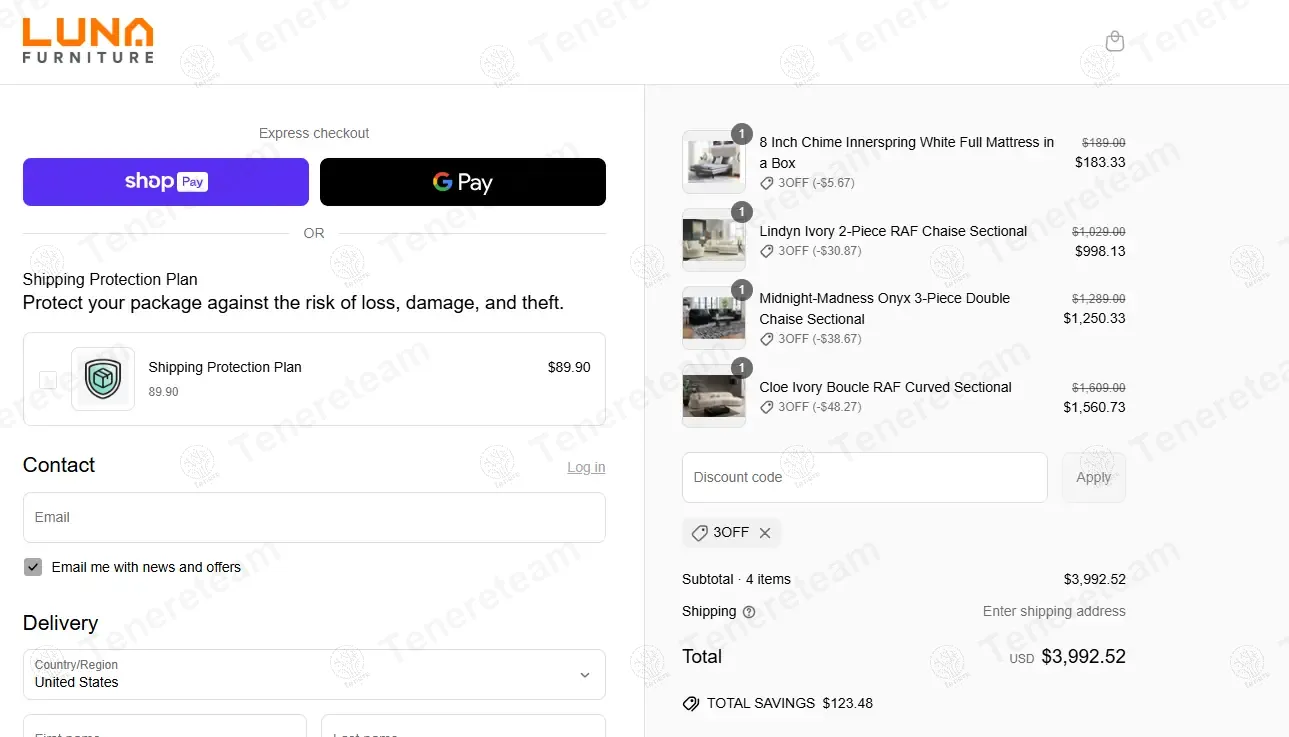Click the Shipping Protection Plan shield icon

103,379
